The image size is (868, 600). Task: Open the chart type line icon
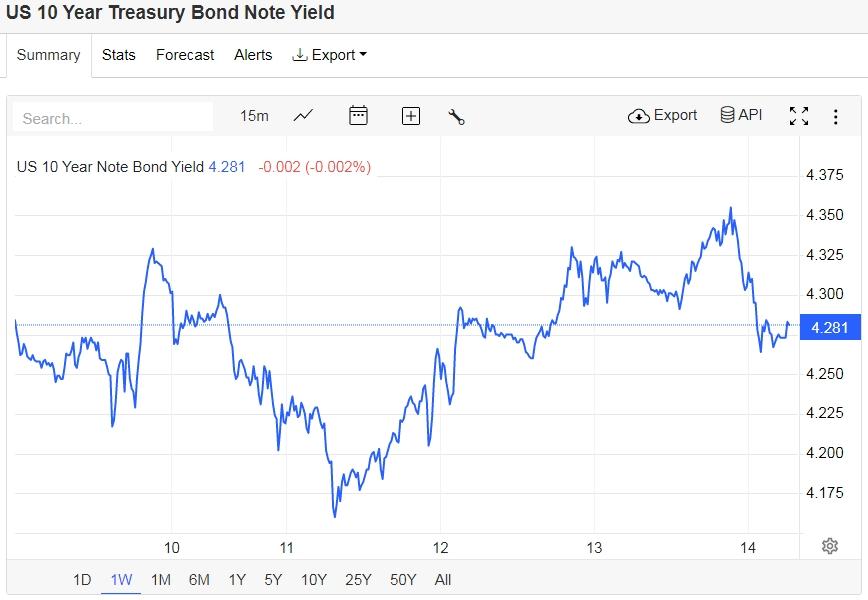(303, 116)
